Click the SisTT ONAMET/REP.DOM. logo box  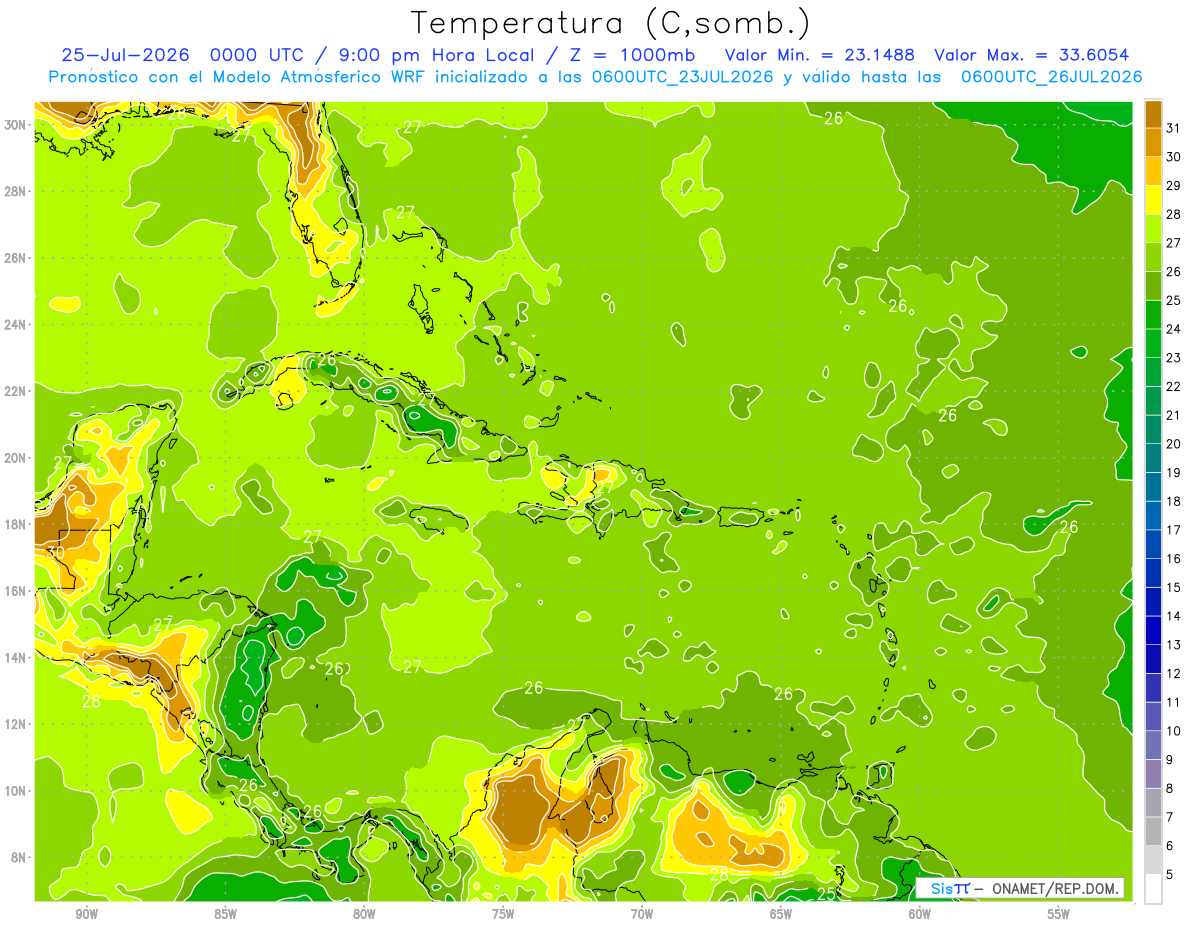click(x=1020, y=888)
